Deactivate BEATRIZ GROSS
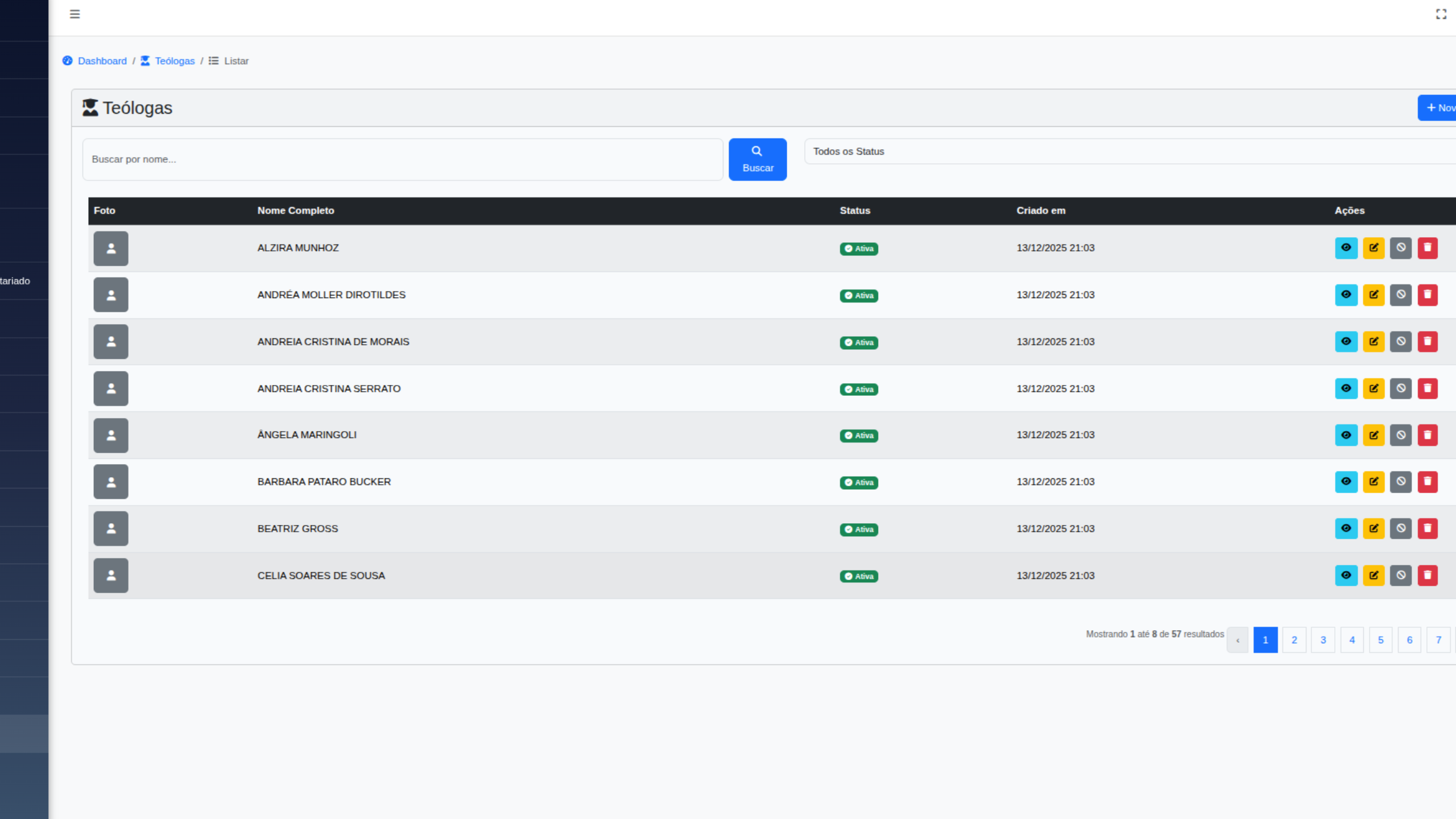Viewport: 1456px width, 819px height. [x=1401, y=528]
